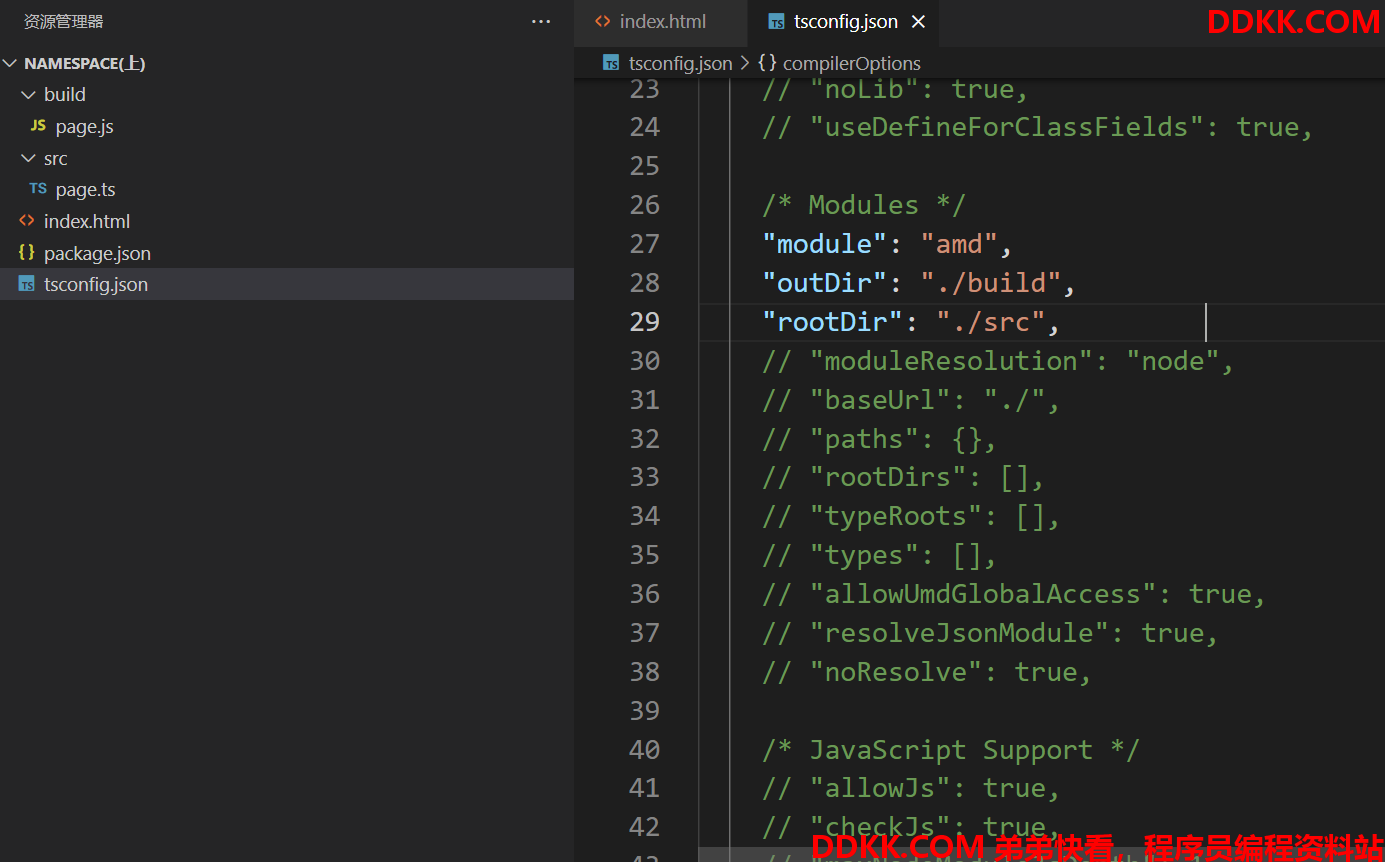Viewport: 1385px width, 862px height.
Task: Switch to the tsconfig.json editor tab
Action: (x=843, y=22)
